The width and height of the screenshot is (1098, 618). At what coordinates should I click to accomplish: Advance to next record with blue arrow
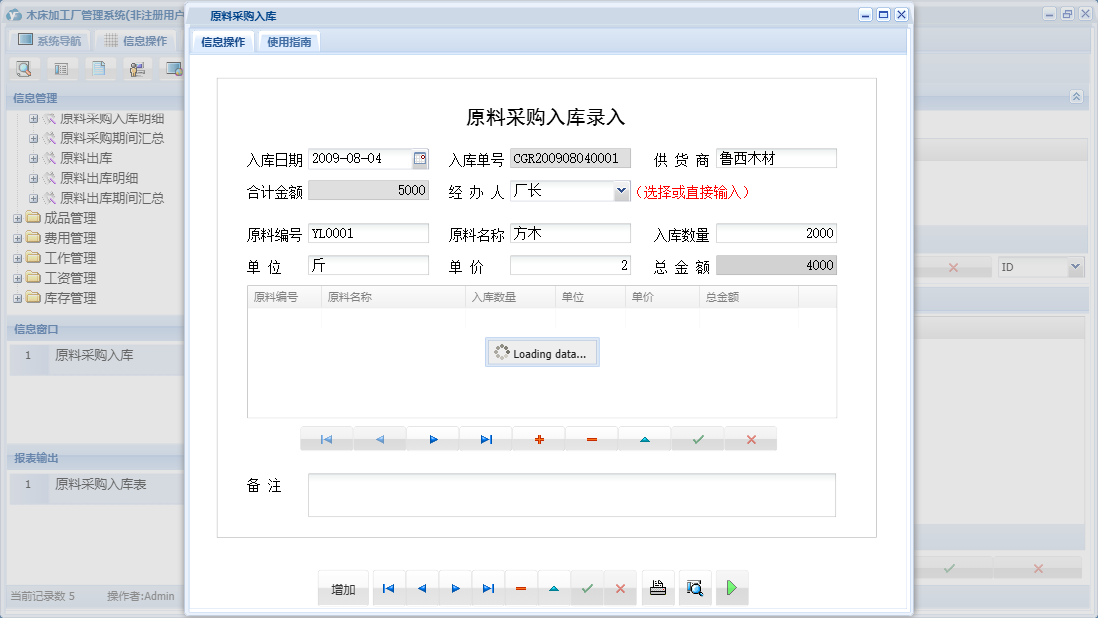point(433,438)
